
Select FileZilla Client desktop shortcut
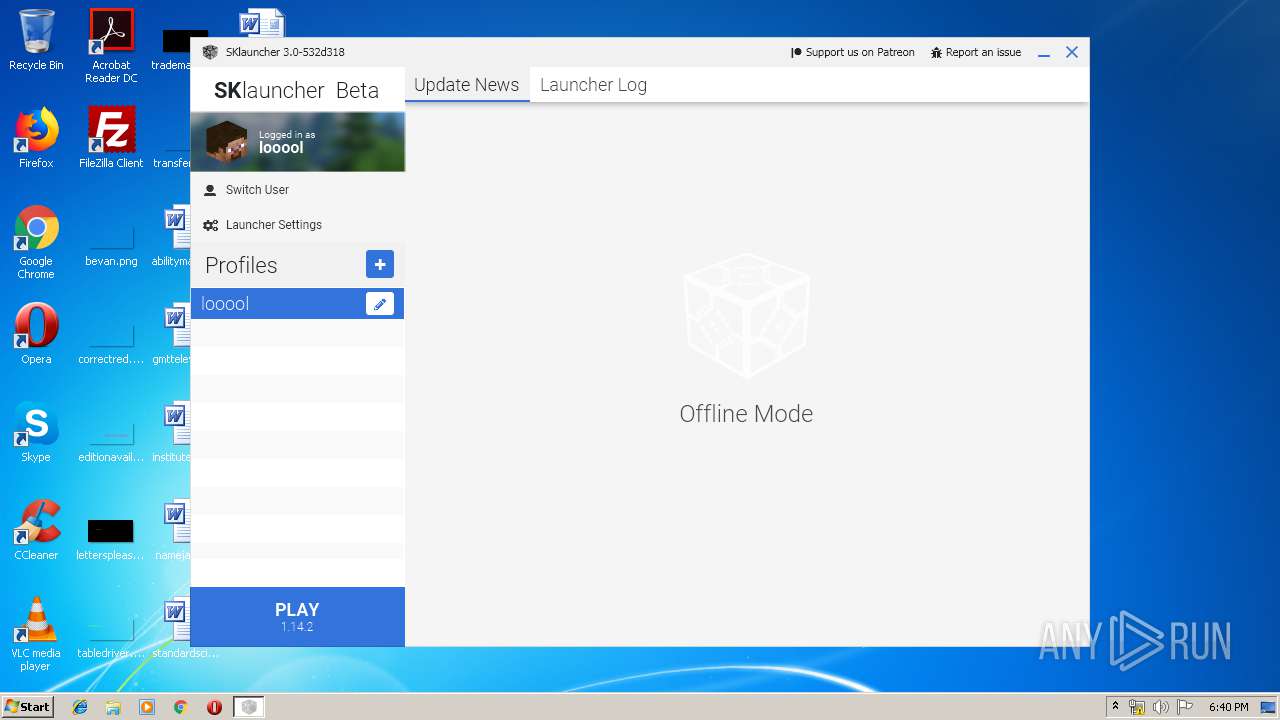click(x=111, y=138)
